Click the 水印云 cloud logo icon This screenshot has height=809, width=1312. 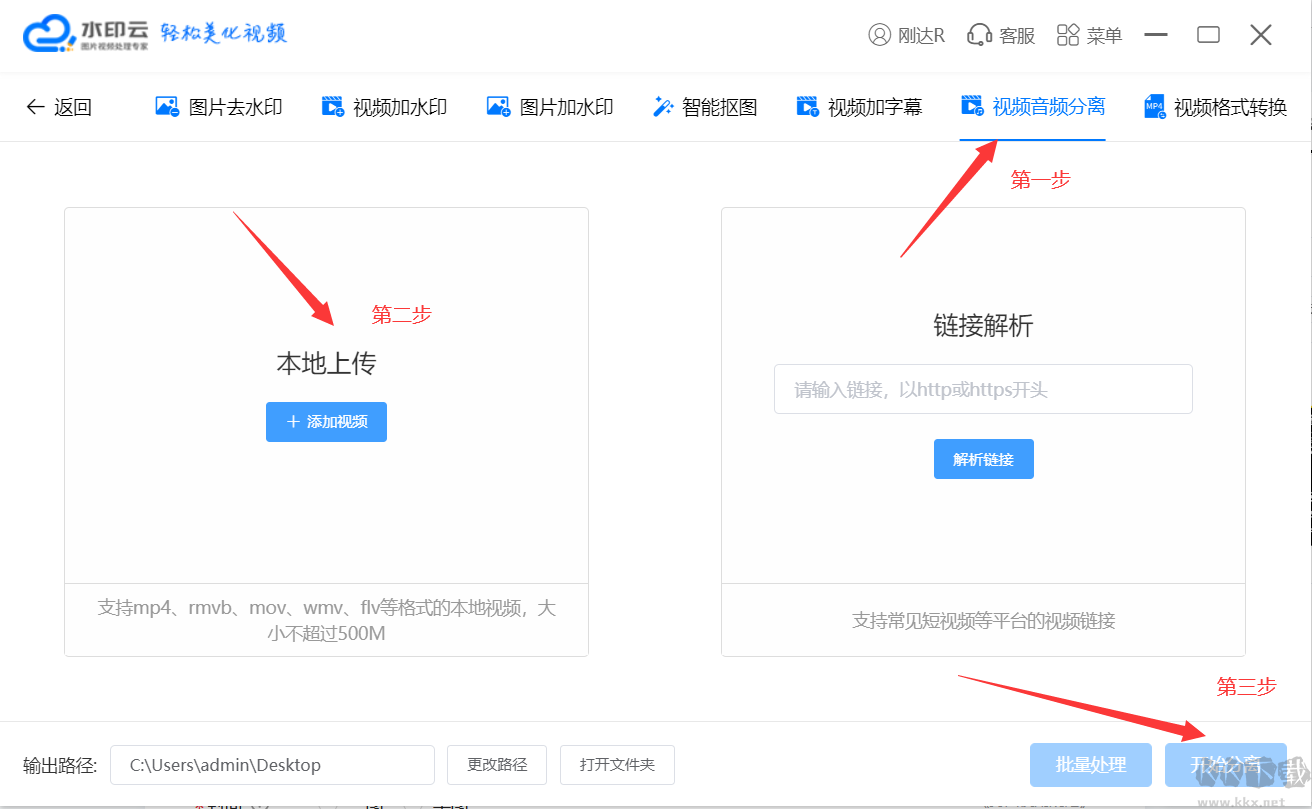[x=50, y=34]
